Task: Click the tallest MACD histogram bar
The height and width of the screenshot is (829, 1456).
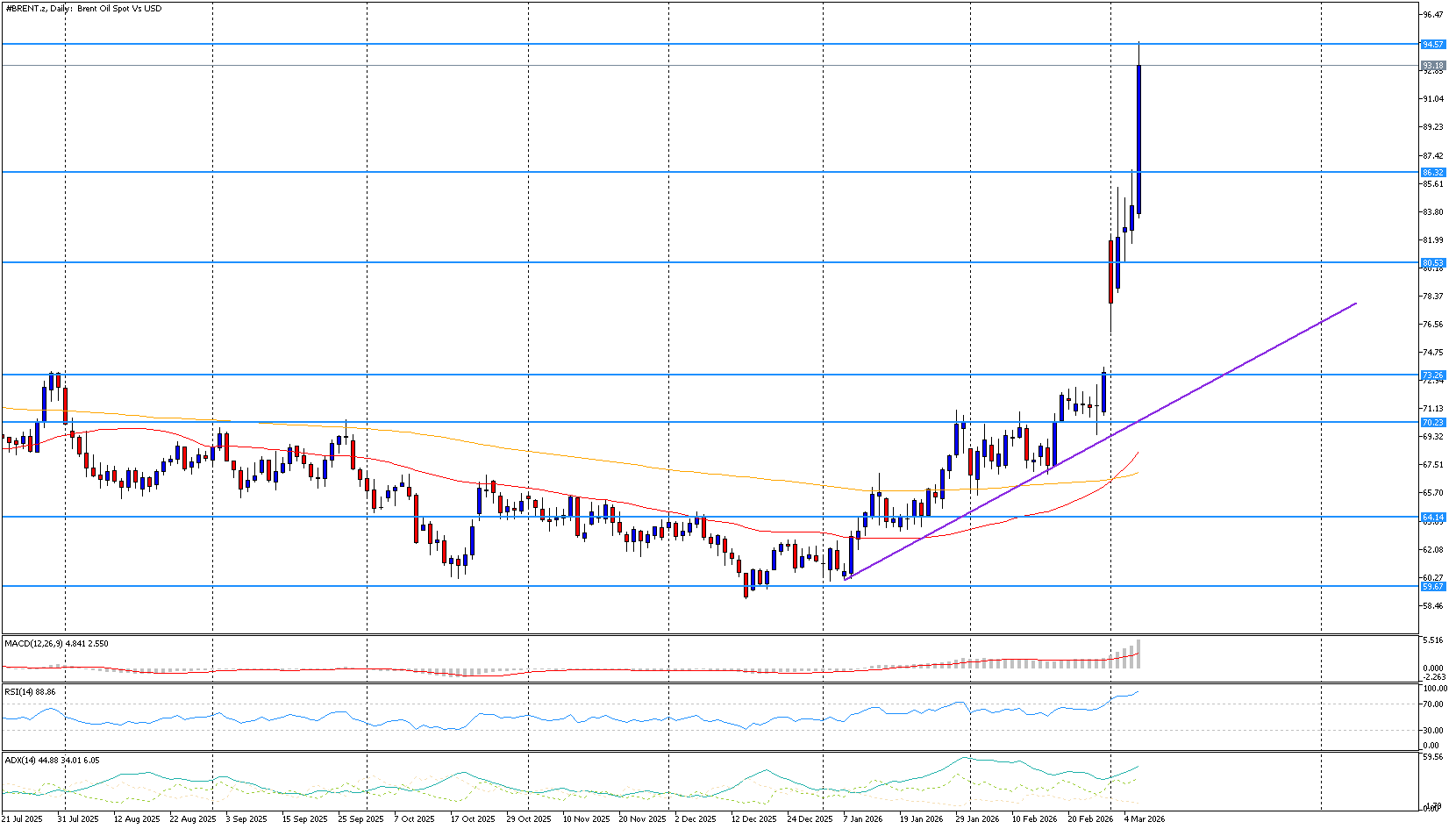Action: pos(1138,654)
